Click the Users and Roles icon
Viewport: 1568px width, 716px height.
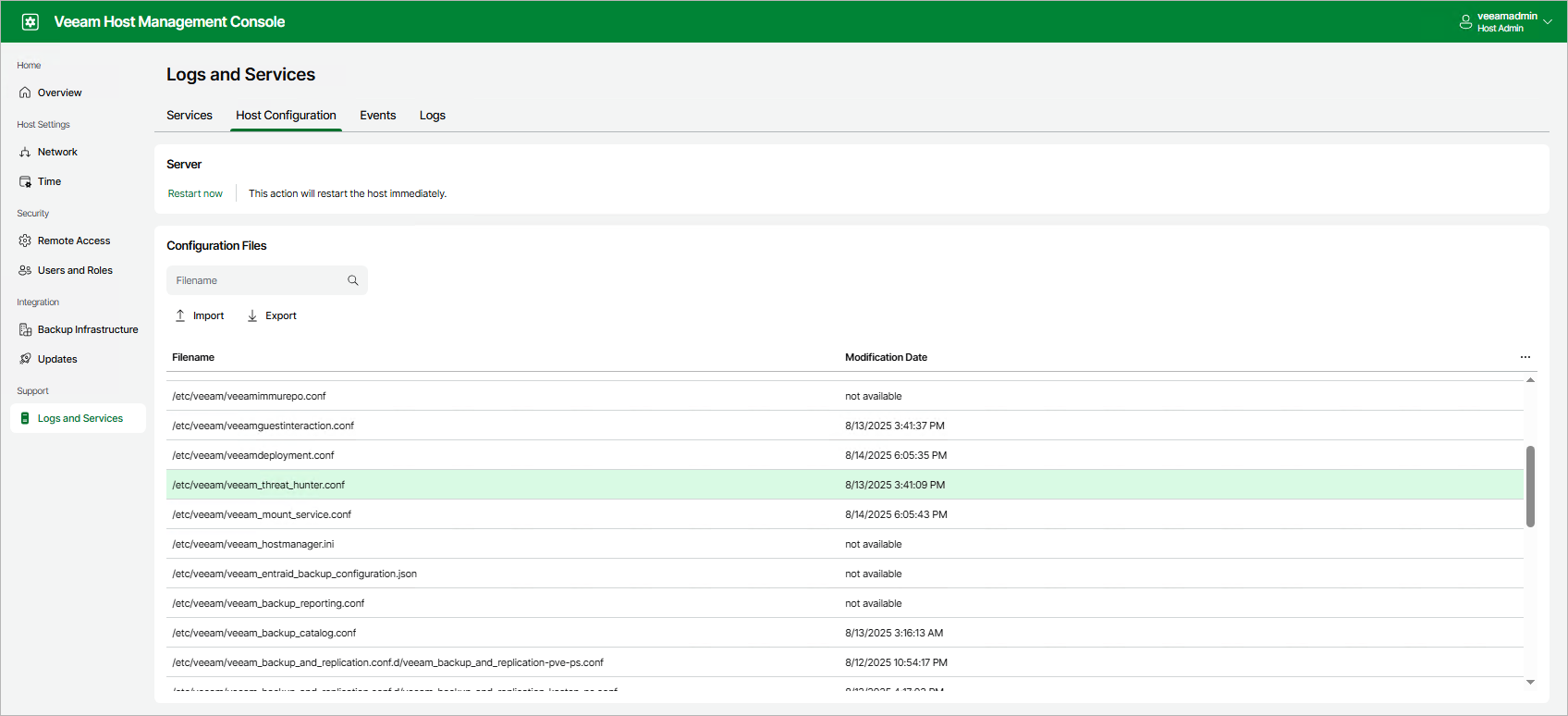click(x=25, y=270)
